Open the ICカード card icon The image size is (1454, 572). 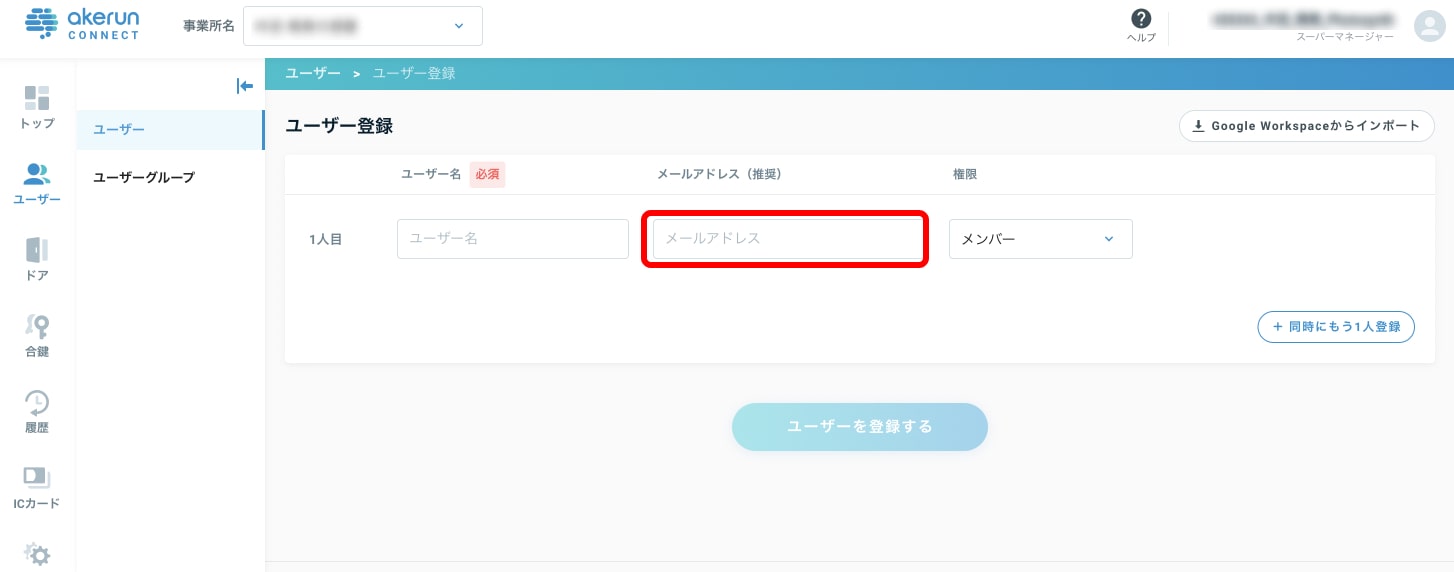[x=37, y=478]
